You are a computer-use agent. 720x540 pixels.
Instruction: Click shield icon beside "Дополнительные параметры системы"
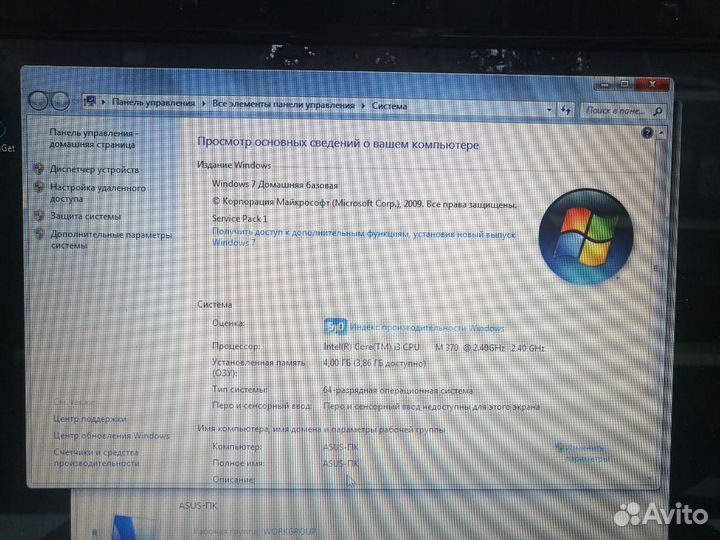[x=40, y=234]
